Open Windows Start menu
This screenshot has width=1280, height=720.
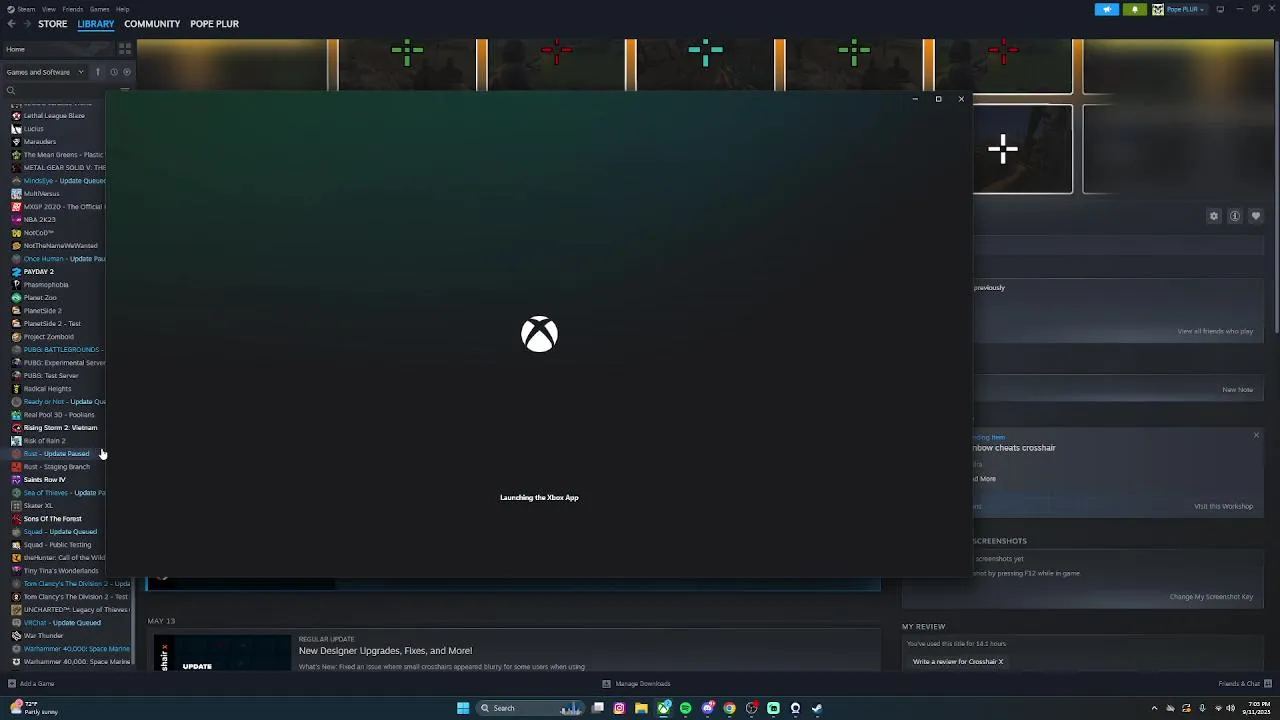463,708
